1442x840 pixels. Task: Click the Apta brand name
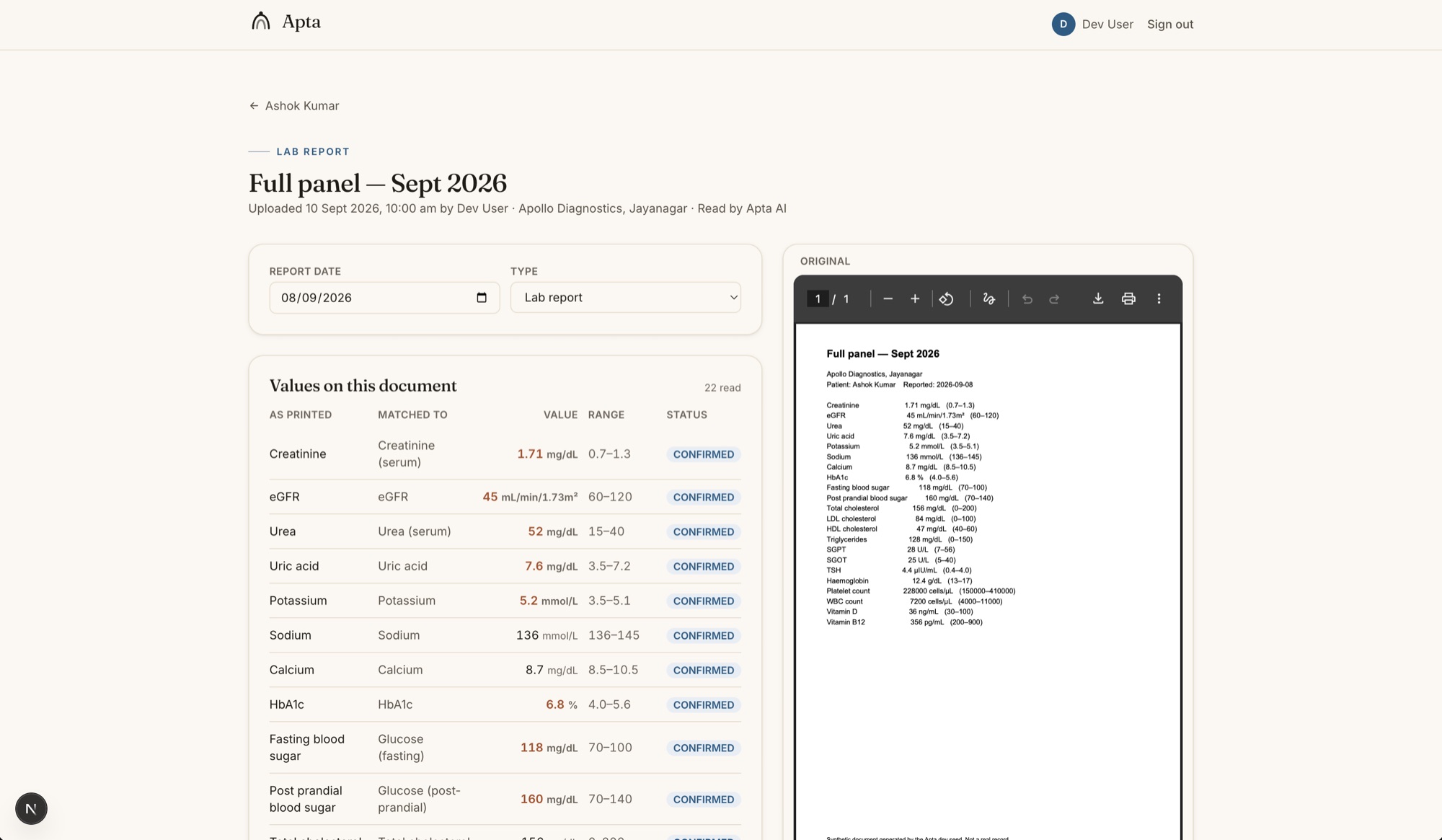pyautogui.click(x=301, y=22)
